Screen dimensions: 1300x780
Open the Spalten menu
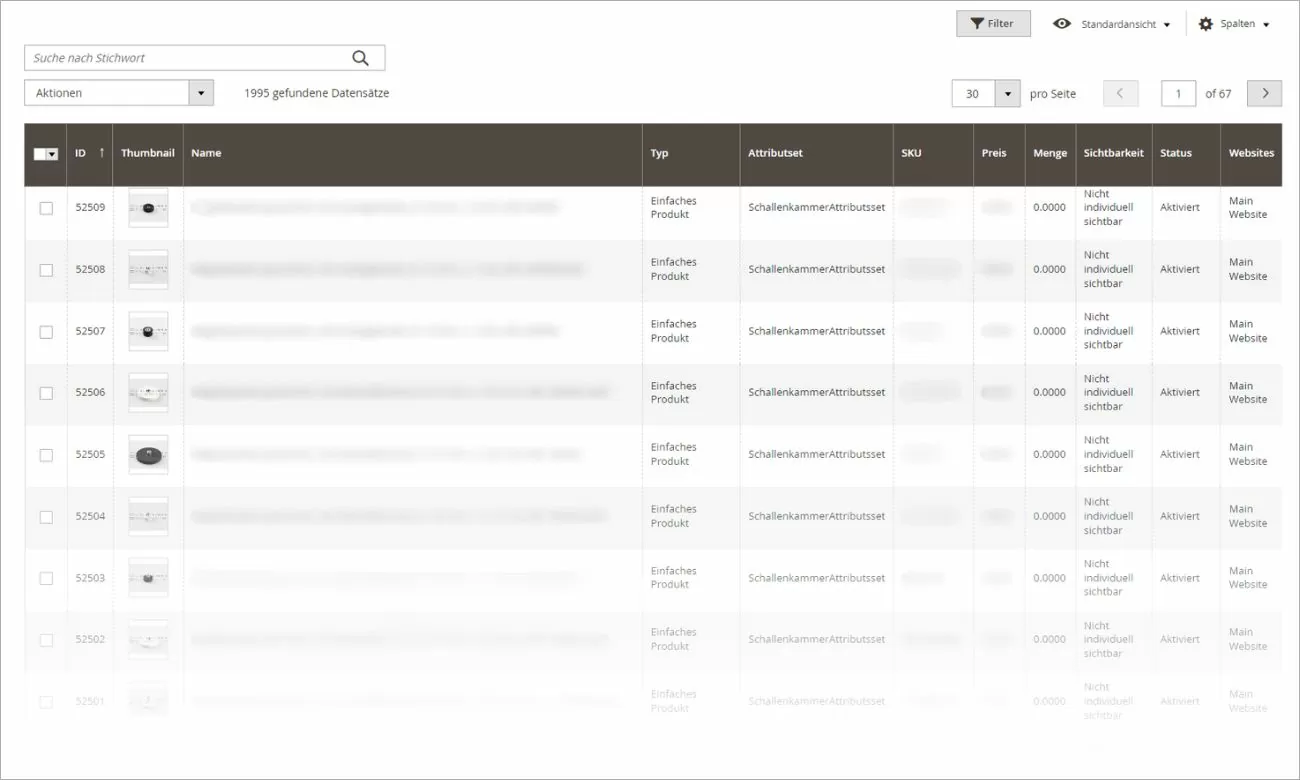[x=1240, y=23]
